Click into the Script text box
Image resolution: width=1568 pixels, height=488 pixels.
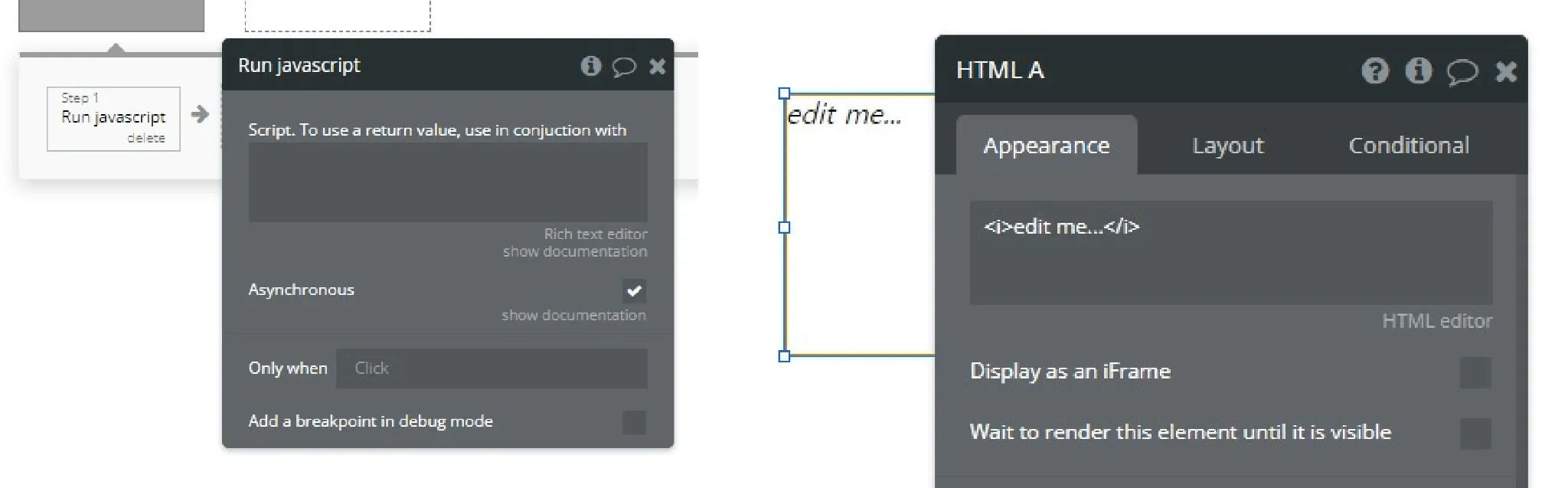pyautogui.click(x=447, y=182)
